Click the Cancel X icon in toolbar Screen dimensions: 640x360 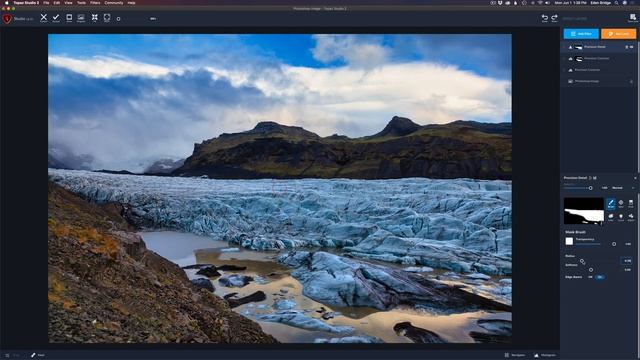click(x=44, y=18)
